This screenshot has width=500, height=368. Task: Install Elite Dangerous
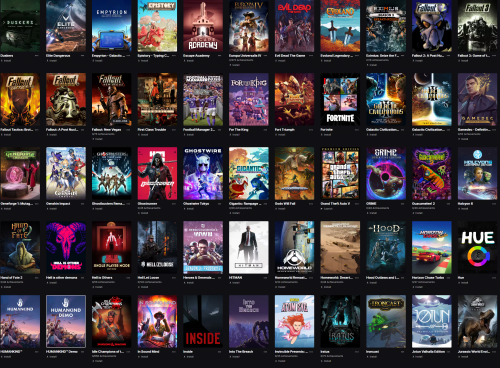tap(52, 61)
